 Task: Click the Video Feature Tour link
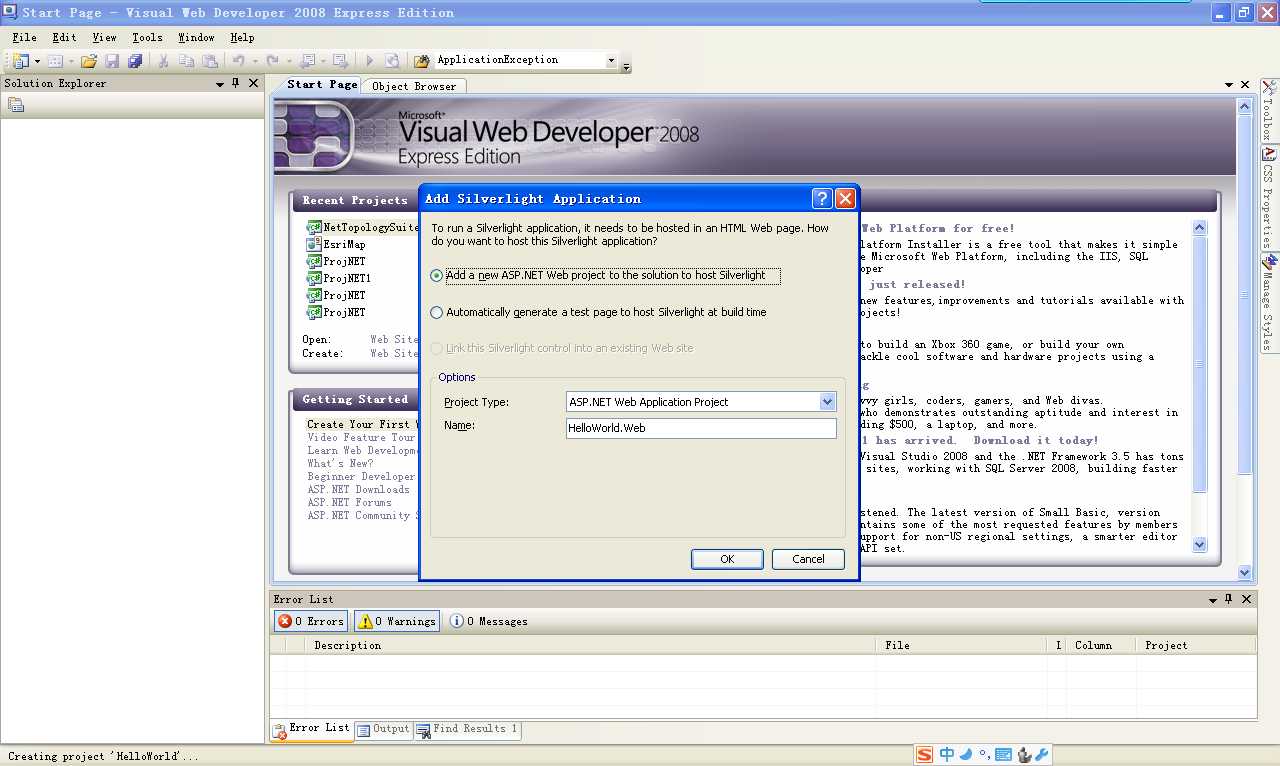tap(361, 437)
